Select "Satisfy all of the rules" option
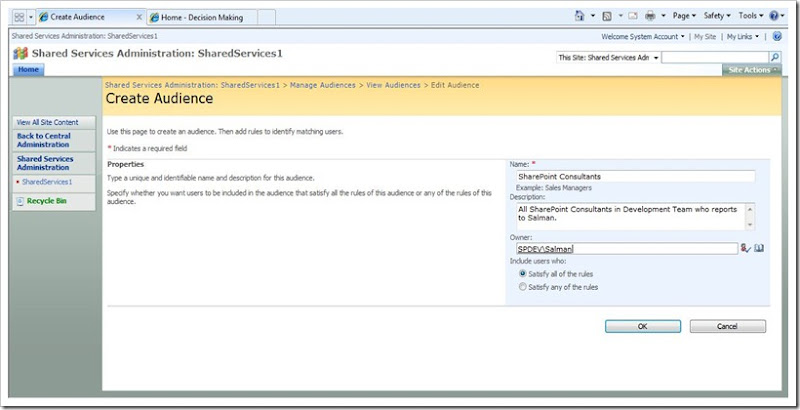 [x=522, y=273]
